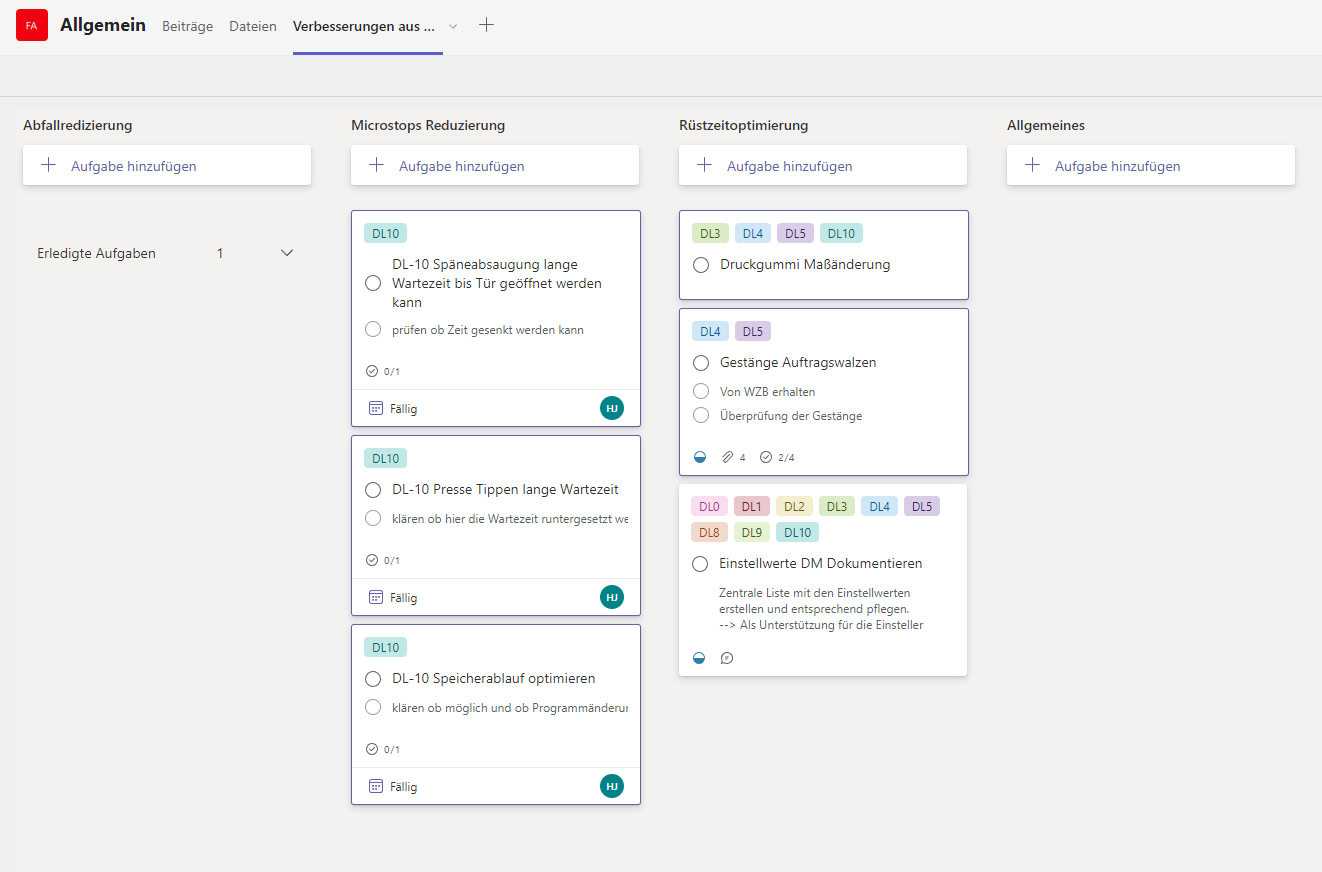Mark Druckgummi Maßänderung task as complete

click(x=701, y=265)
